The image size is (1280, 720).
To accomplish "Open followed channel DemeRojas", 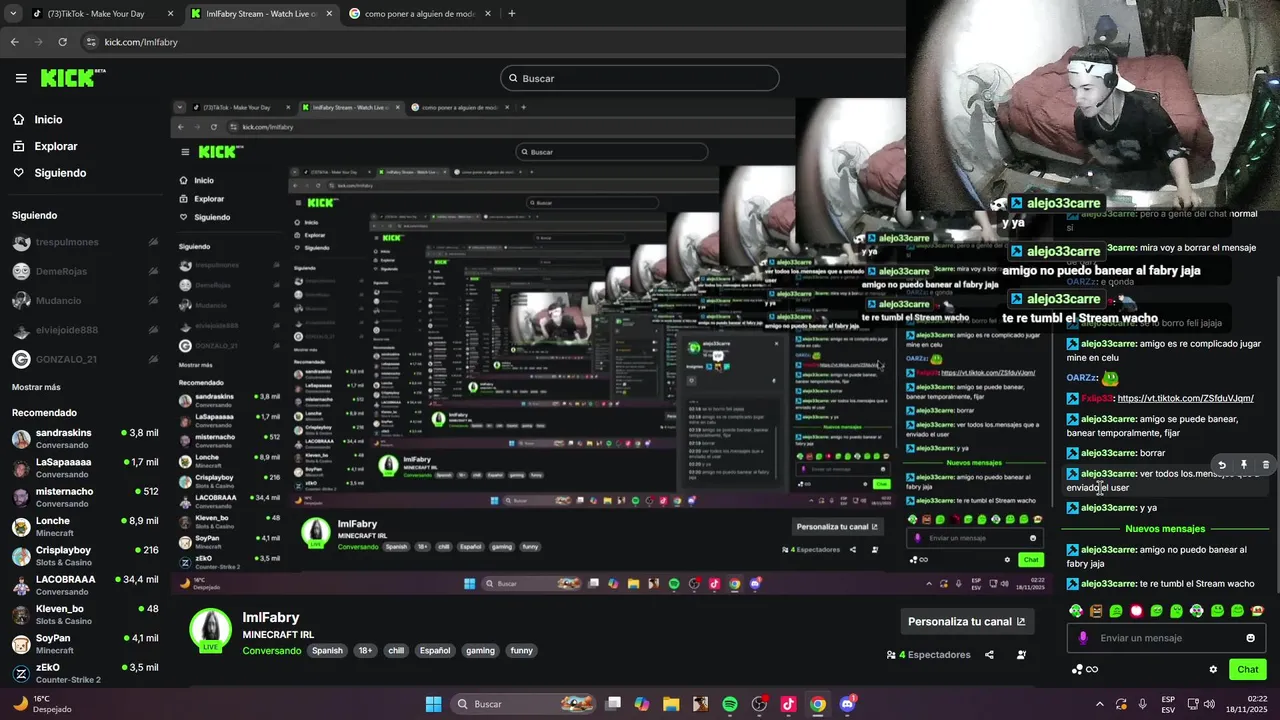I will tap(85, 271).
